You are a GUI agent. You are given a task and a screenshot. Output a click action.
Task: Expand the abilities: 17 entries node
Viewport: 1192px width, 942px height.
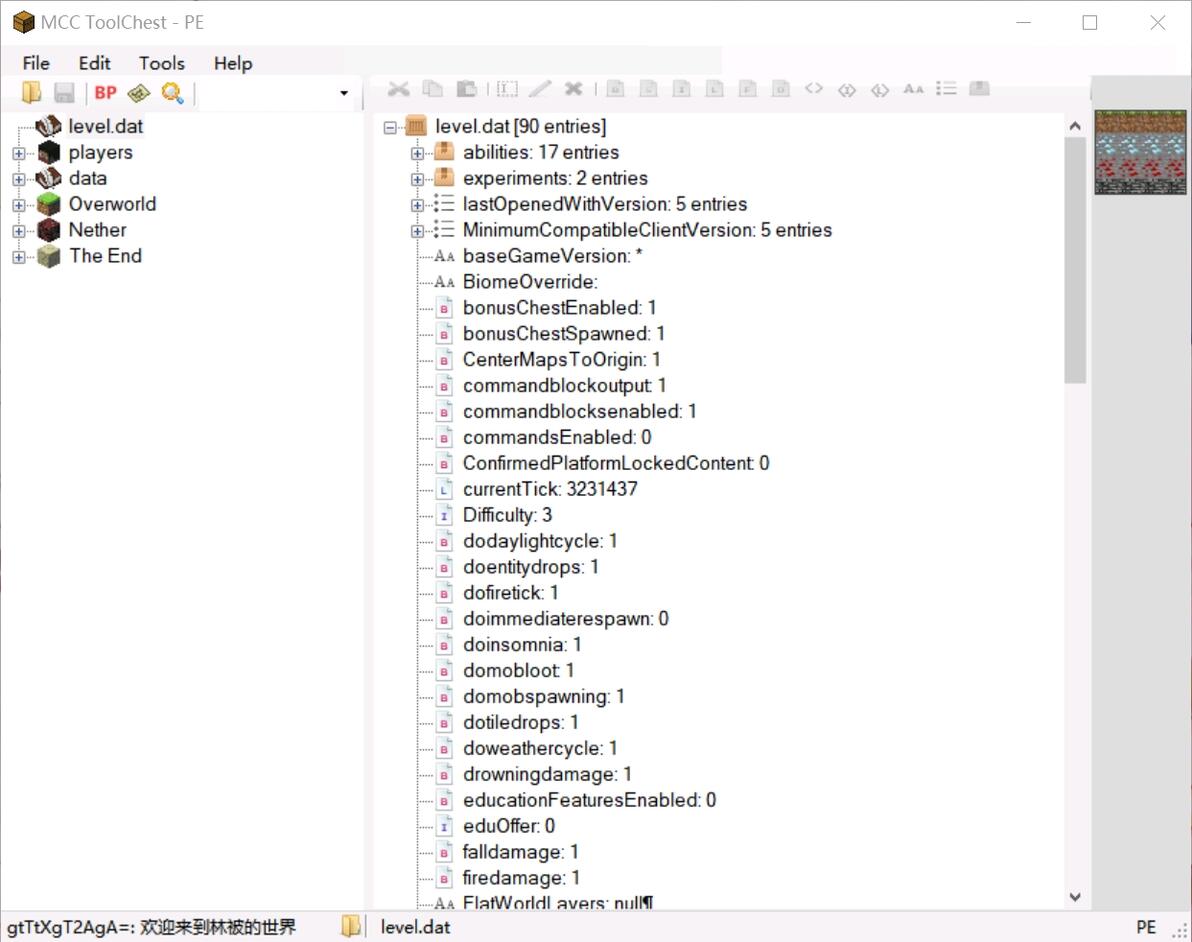(x=418, y=153)
